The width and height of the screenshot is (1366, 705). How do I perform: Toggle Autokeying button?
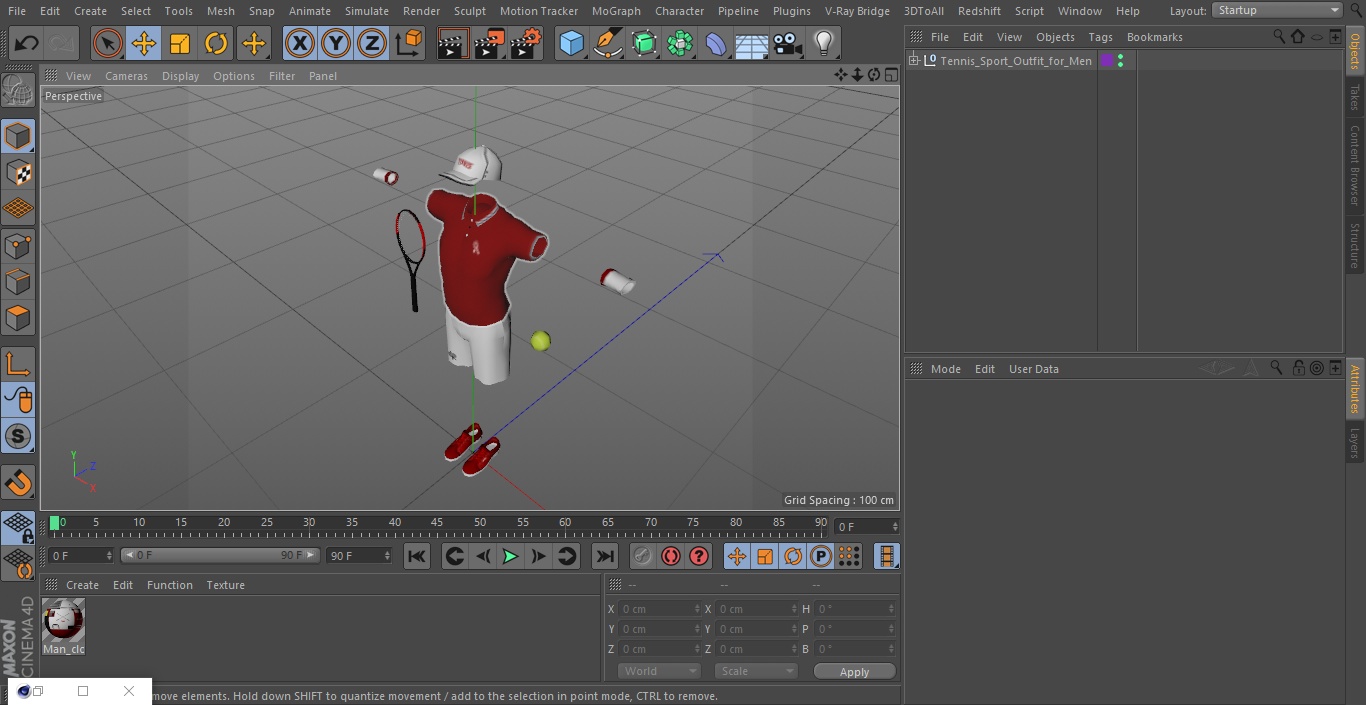(x=671, y=556)
